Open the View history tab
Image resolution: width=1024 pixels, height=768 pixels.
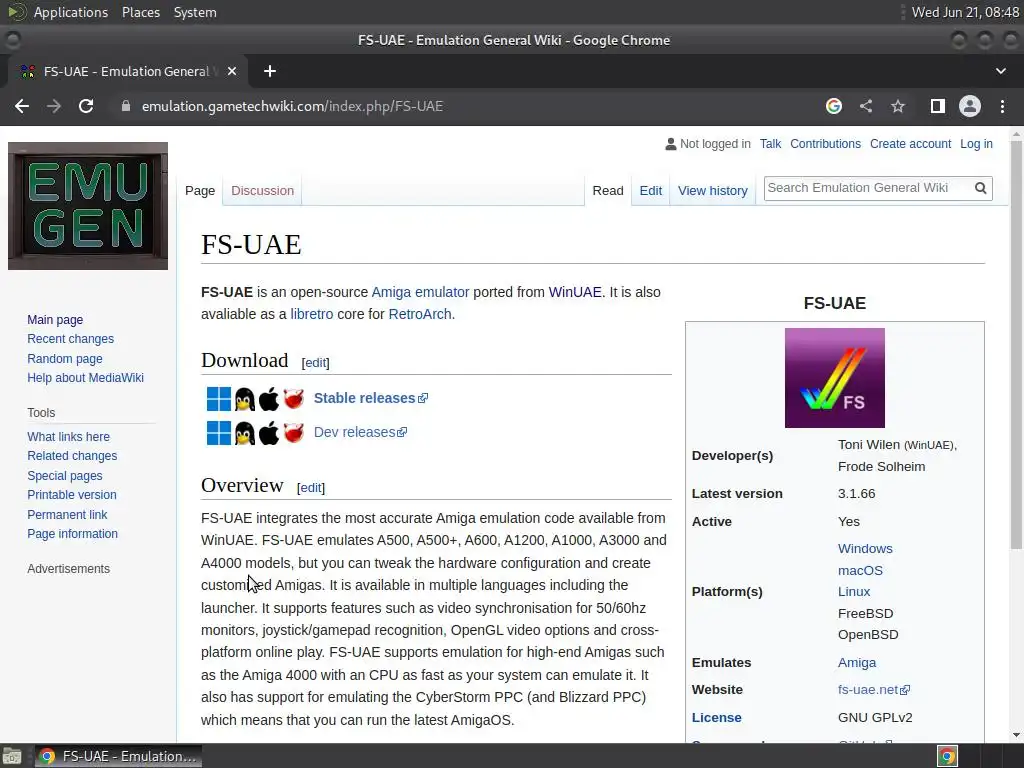[x=712, y=191]
